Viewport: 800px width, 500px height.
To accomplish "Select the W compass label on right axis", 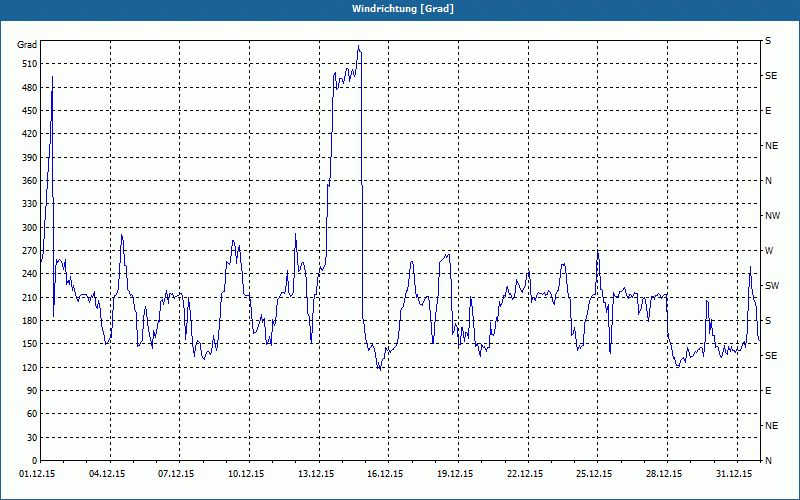I will click(769, 251).
